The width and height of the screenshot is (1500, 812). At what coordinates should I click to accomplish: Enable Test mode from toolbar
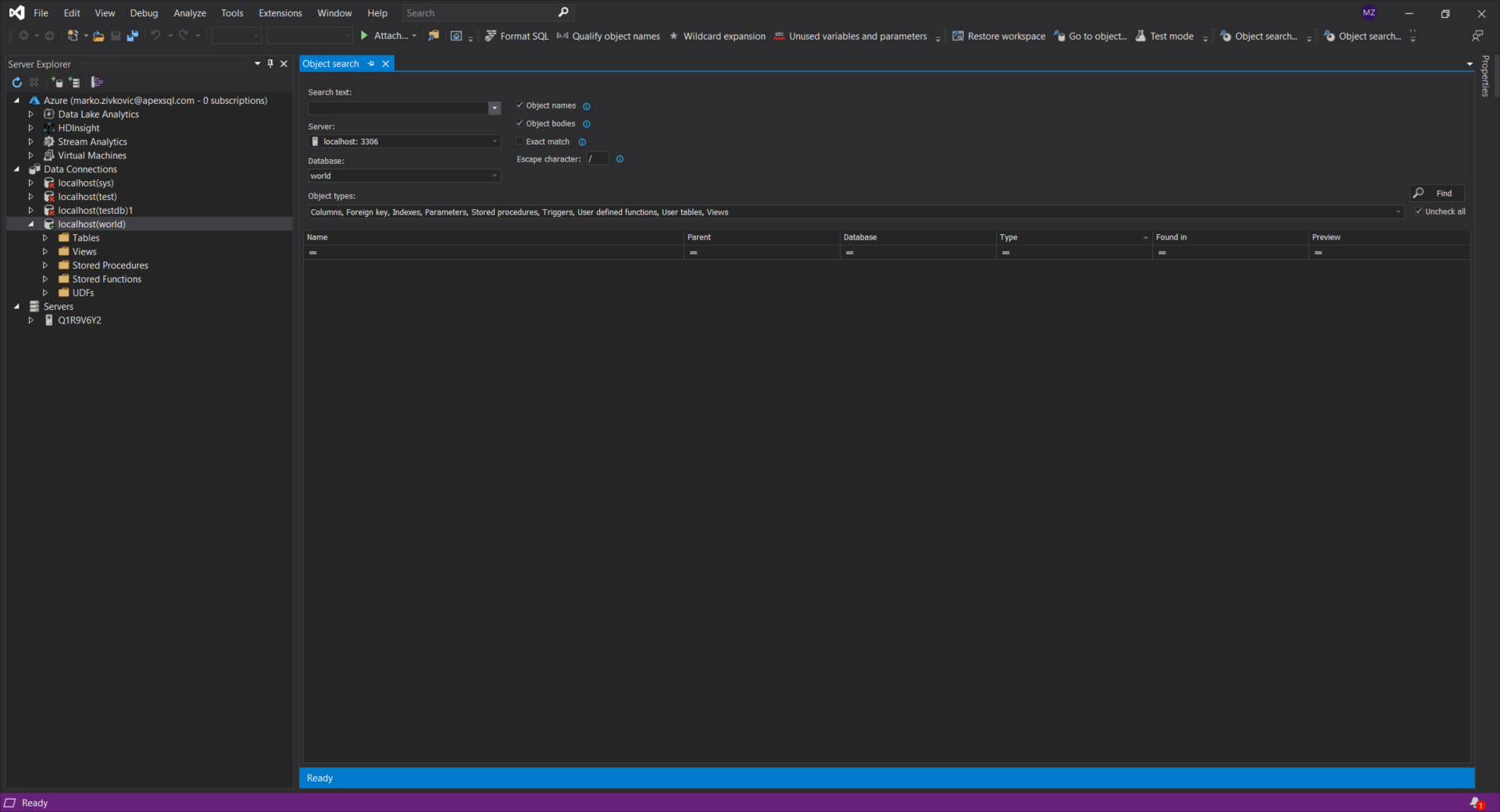(x=1141, y=36)
